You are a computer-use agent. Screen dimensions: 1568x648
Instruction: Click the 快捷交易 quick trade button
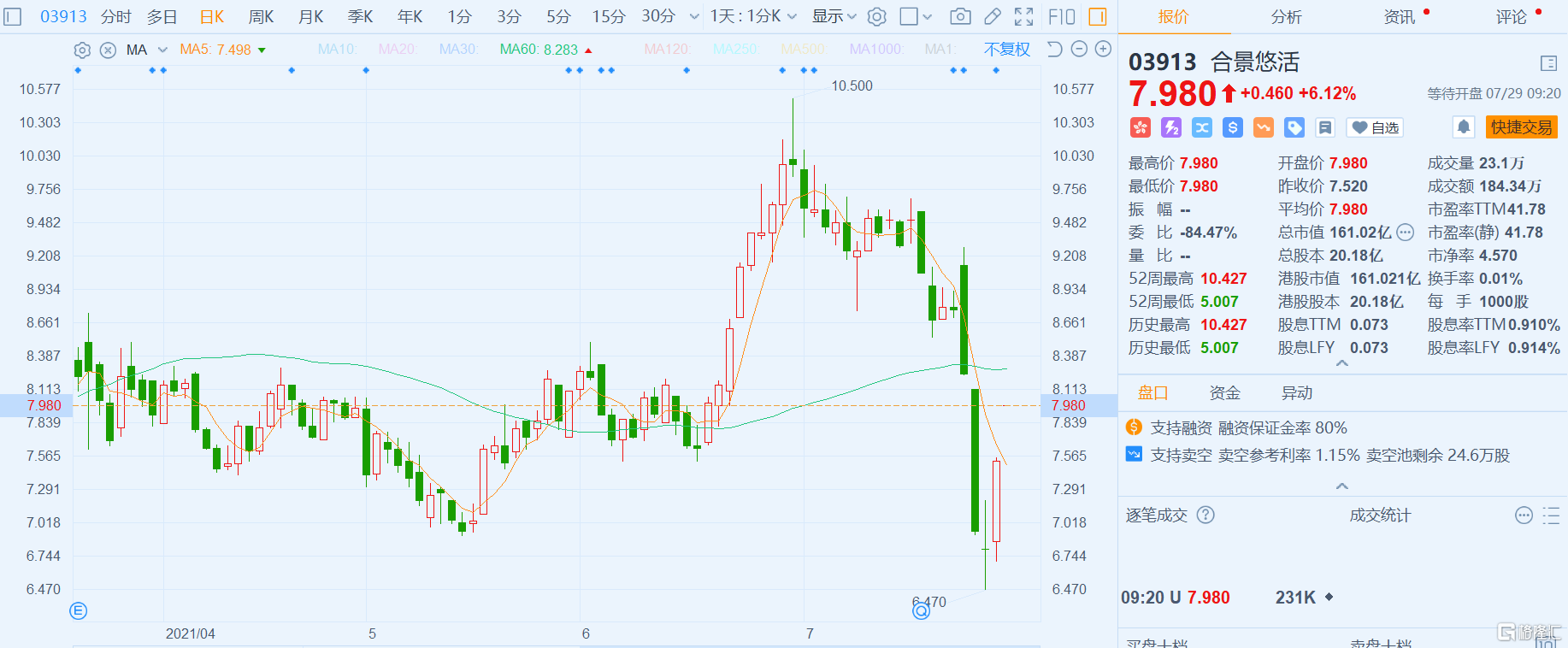pyautogui.click(x=1521, y=127)
